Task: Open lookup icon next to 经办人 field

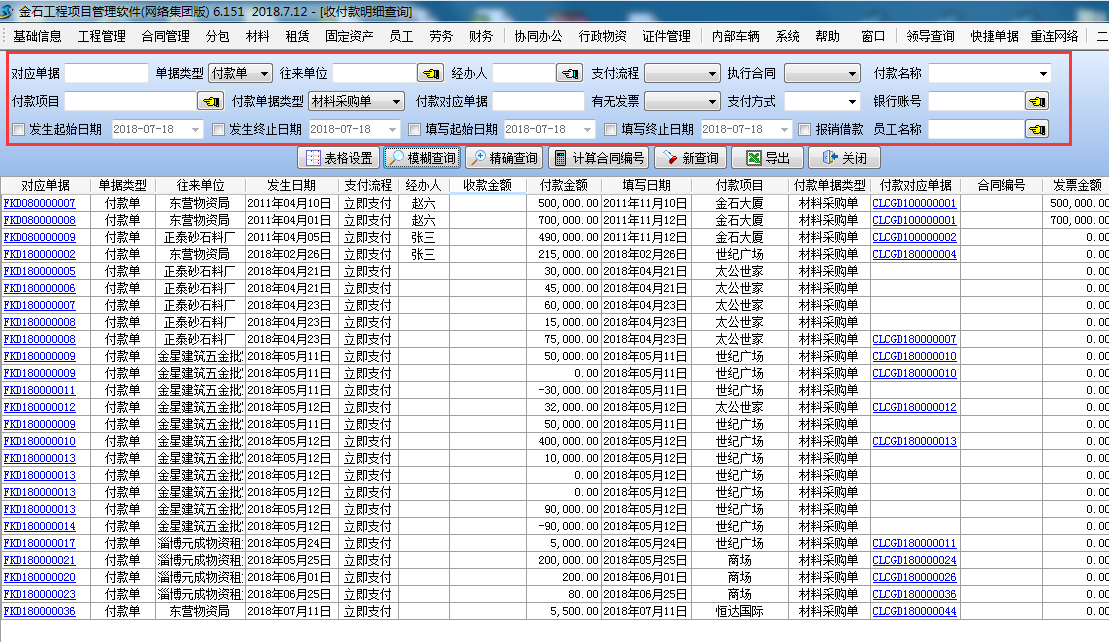Action: [x=569, y=73]
